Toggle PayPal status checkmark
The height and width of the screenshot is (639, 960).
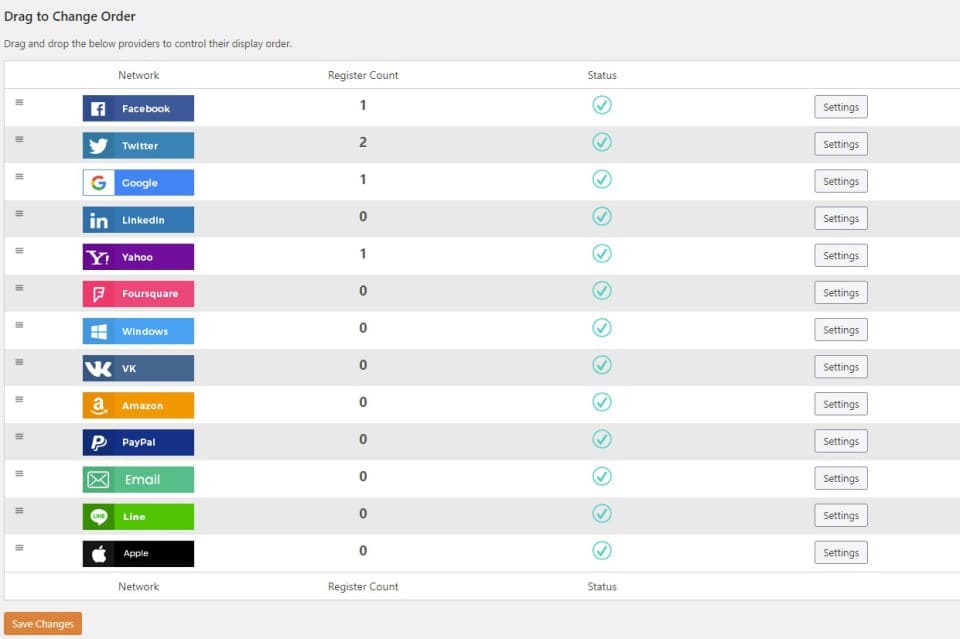click(x=602, y=439)
